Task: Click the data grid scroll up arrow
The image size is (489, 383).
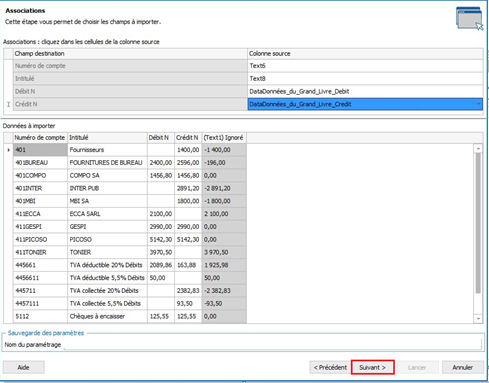Action: pyautogui.click(x=478, y=148)
